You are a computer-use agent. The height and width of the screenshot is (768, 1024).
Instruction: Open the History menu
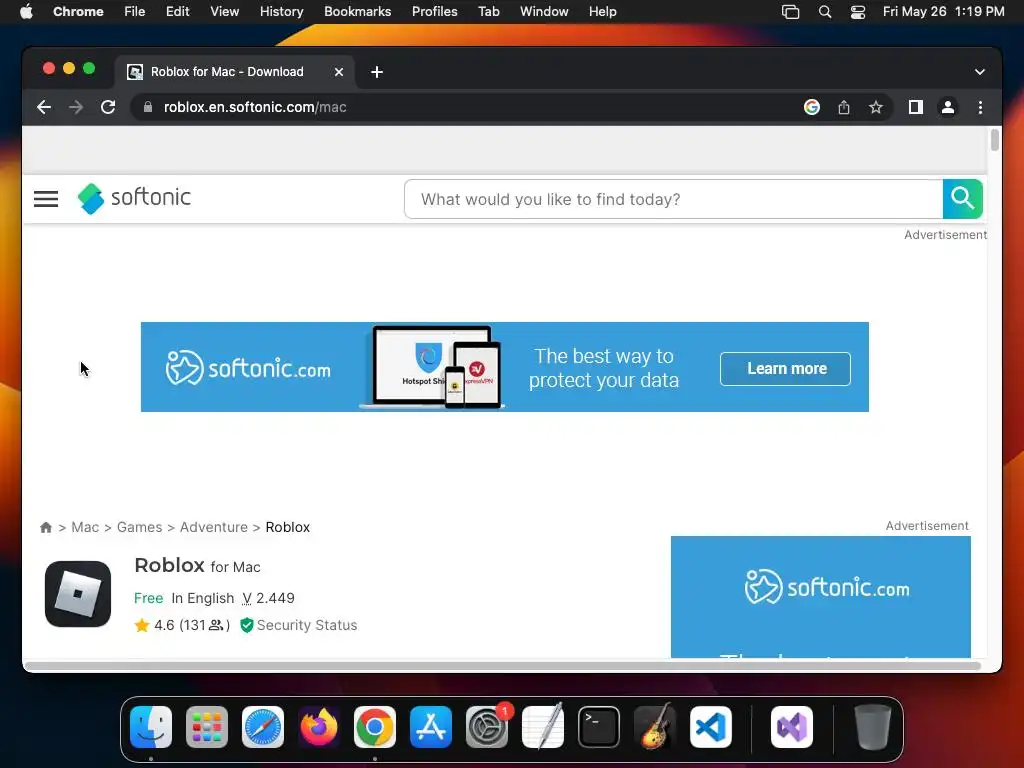point(281,12)
